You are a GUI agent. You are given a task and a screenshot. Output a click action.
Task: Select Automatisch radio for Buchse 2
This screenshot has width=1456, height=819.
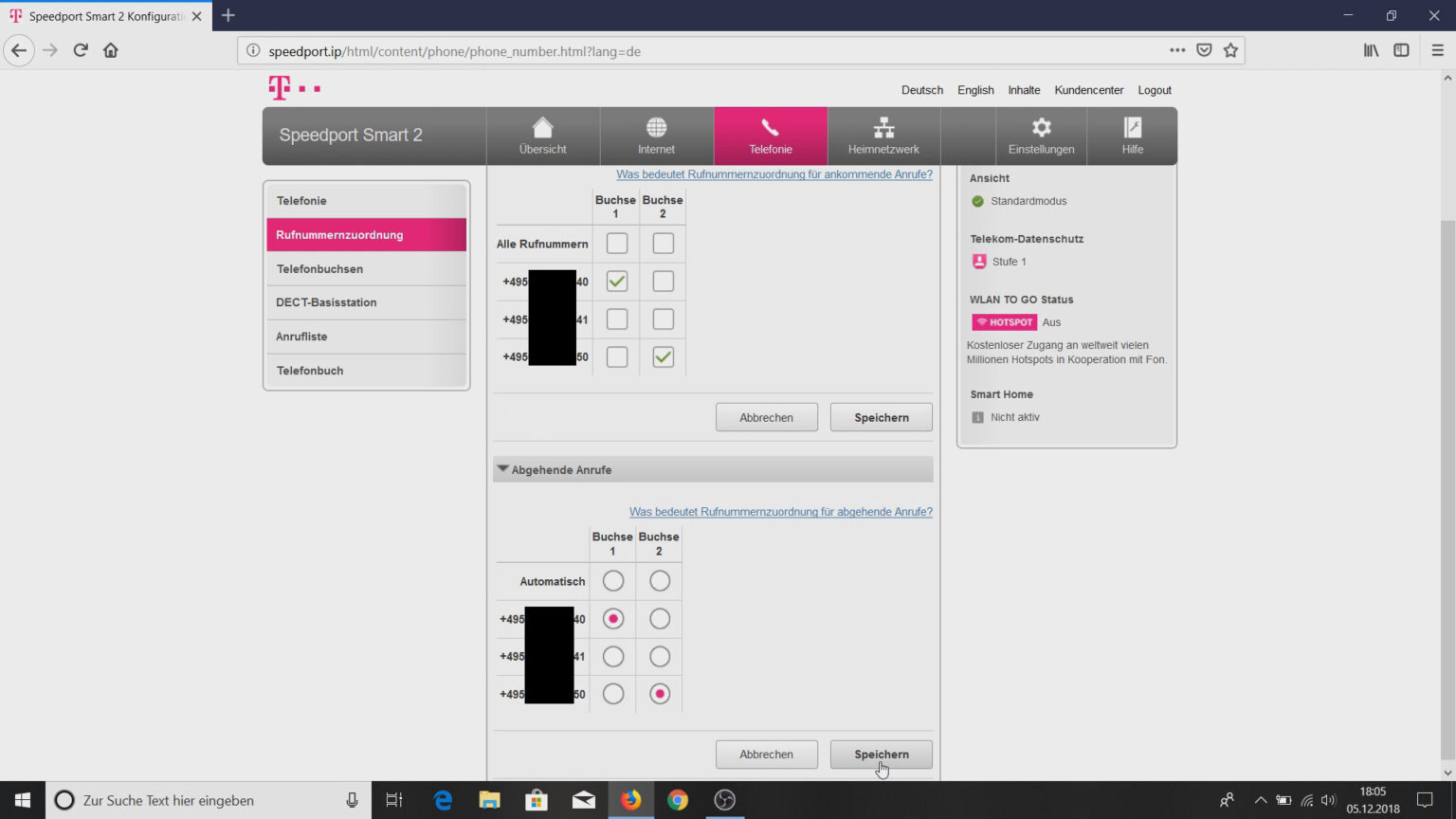660,581
